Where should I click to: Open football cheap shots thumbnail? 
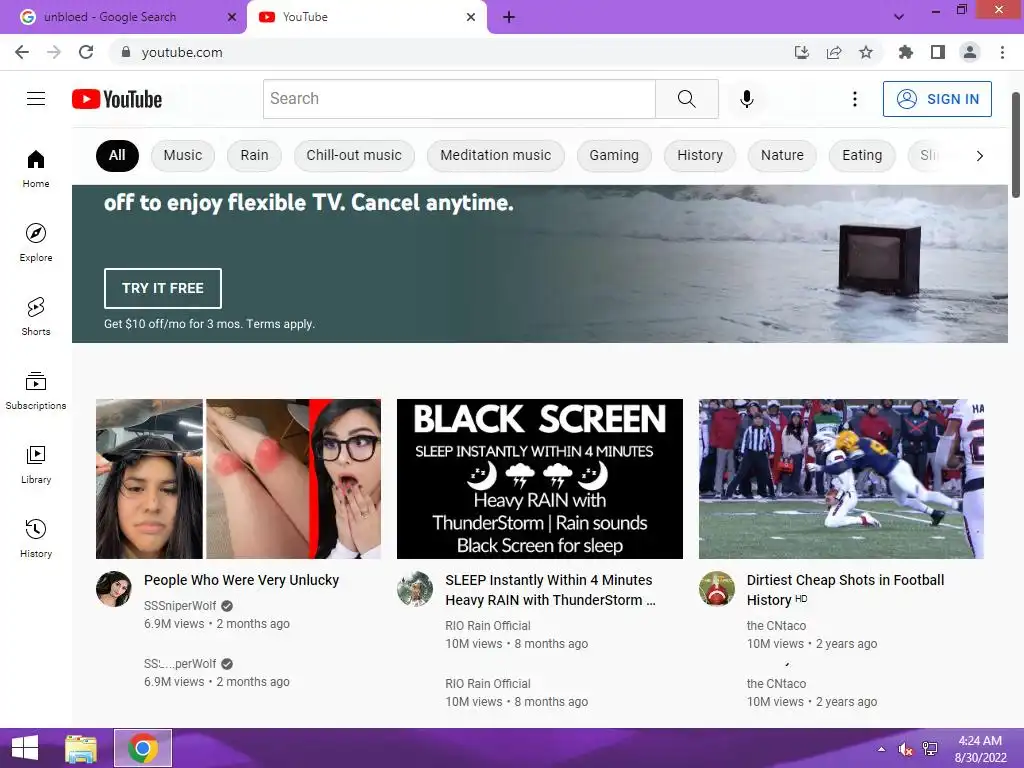click(841, 479)
